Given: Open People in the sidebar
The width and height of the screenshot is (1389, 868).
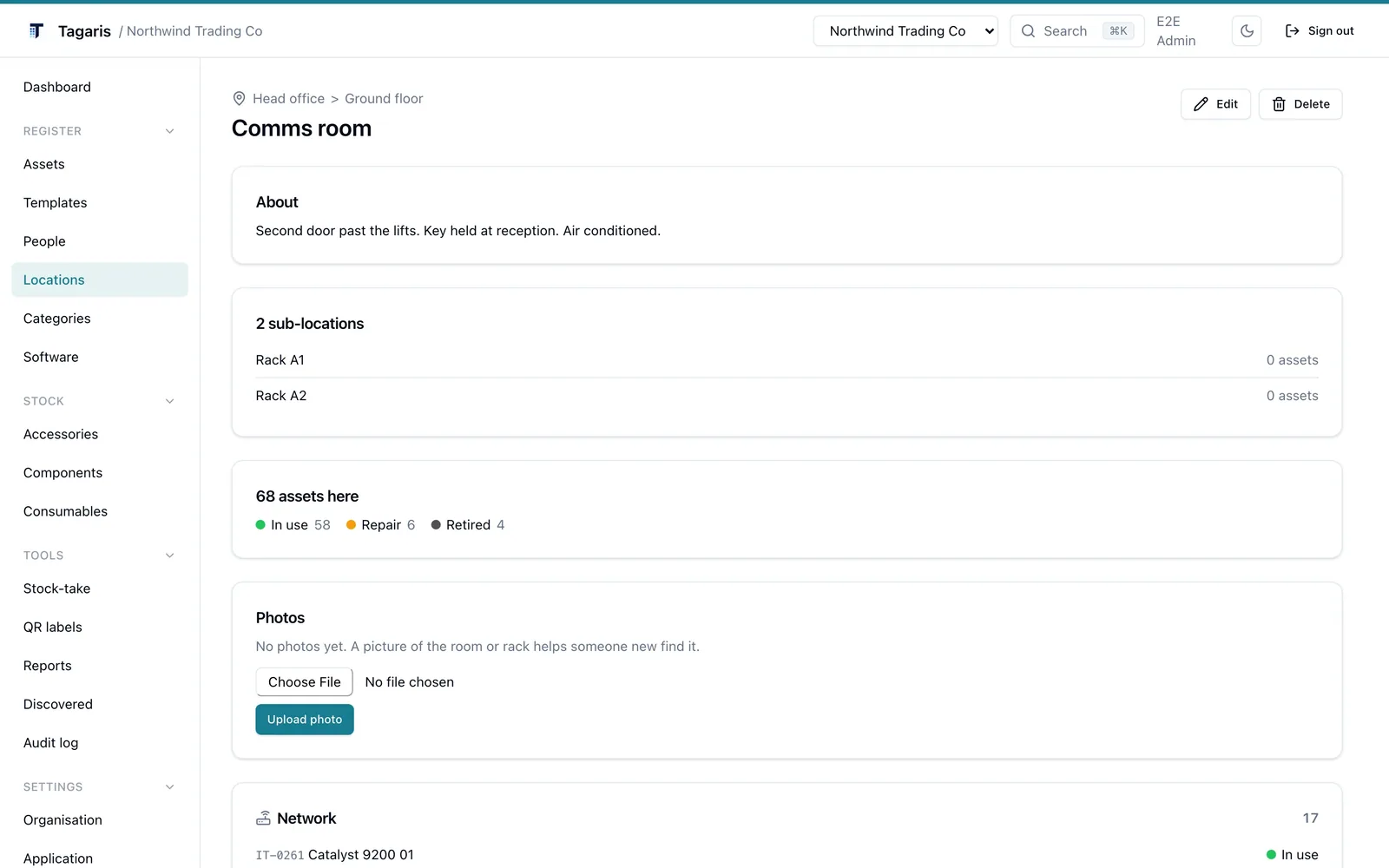Looking at the screenshot, I should point(100,241).
